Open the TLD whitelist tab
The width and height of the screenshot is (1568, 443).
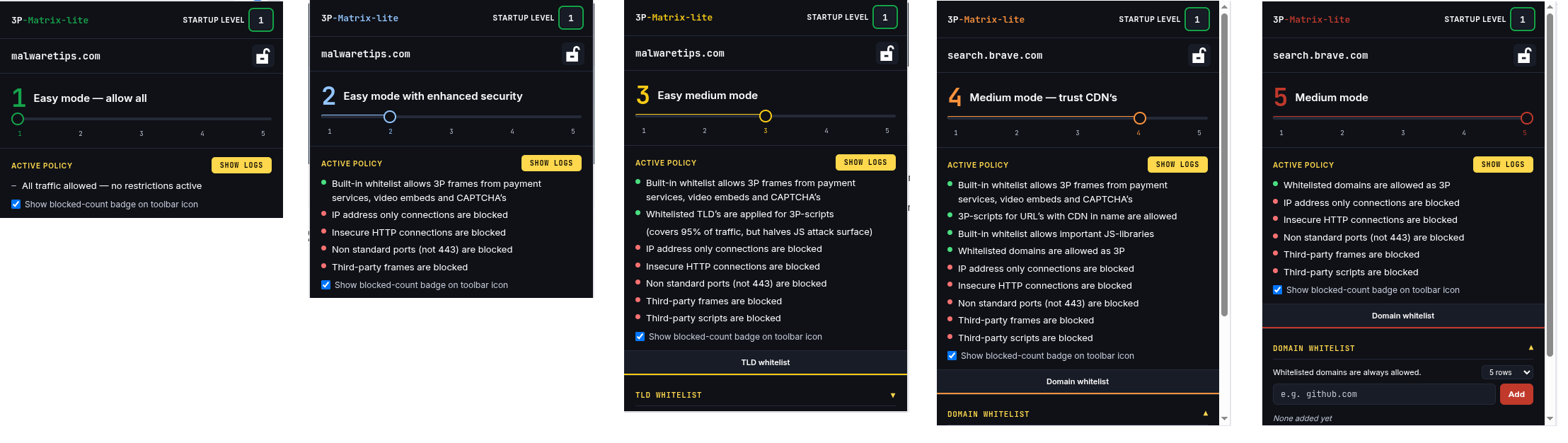766,362
